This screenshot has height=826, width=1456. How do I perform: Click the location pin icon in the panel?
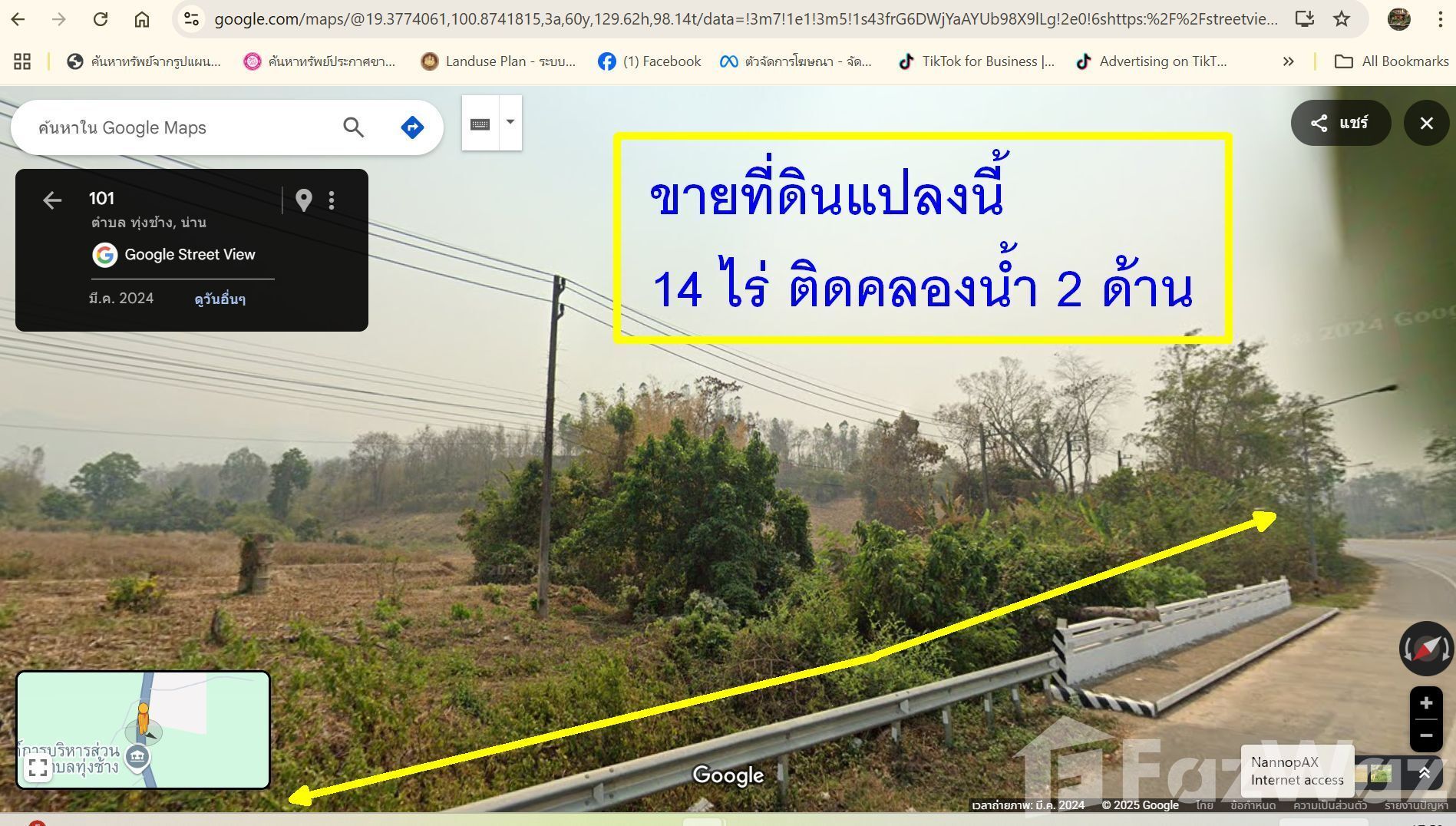pyautogui.click(x=304, y=200)
